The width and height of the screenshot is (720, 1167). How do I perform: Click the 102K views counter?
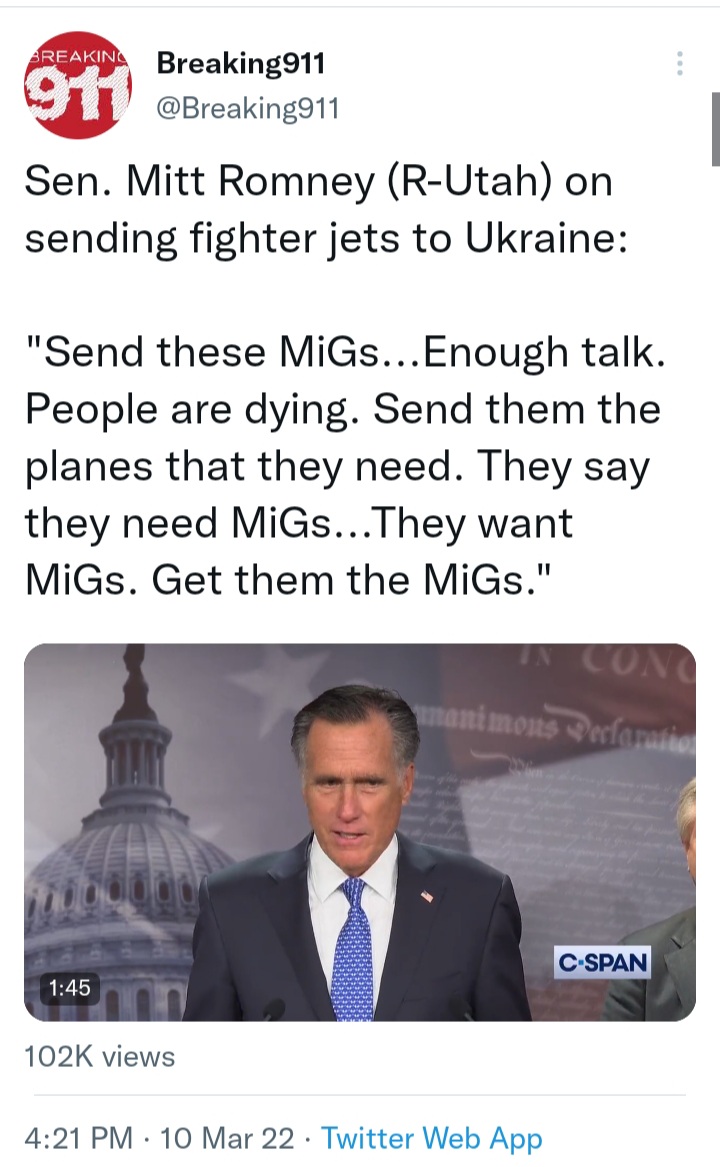click(x=100, y=1056)
